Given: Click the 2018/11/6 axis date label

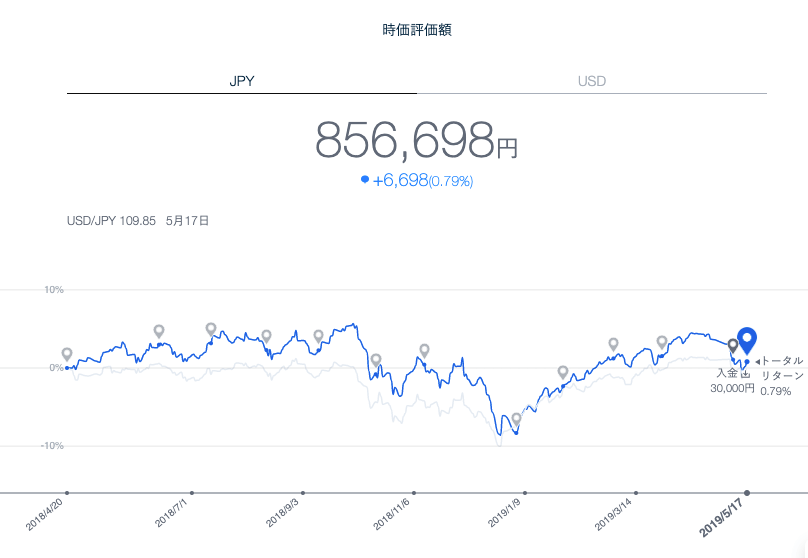Looking at the screenshot, I should (394, 512).
